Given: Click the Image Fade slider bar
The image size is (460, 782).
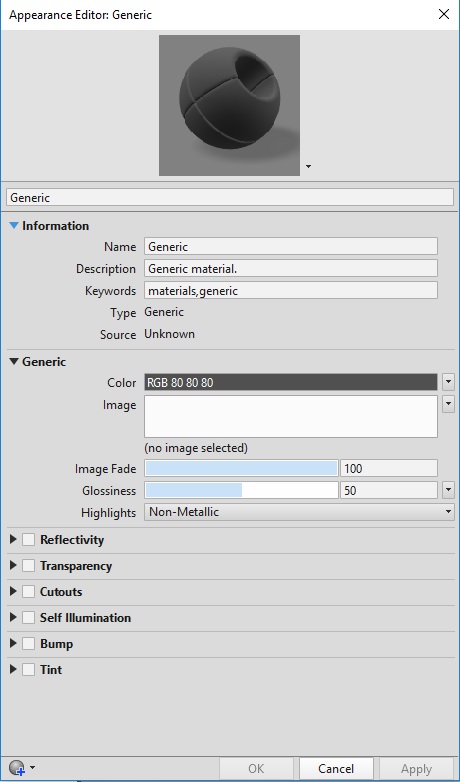Looking at the screenshot, I should click(x=241, y=468).
